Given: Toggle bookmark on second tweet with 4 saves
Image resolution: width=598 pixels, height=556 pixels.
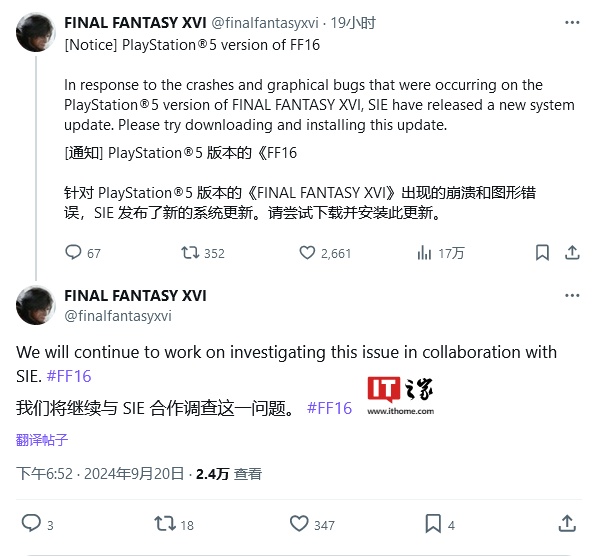Looking at the screenshot, I should tap(440, 524).
